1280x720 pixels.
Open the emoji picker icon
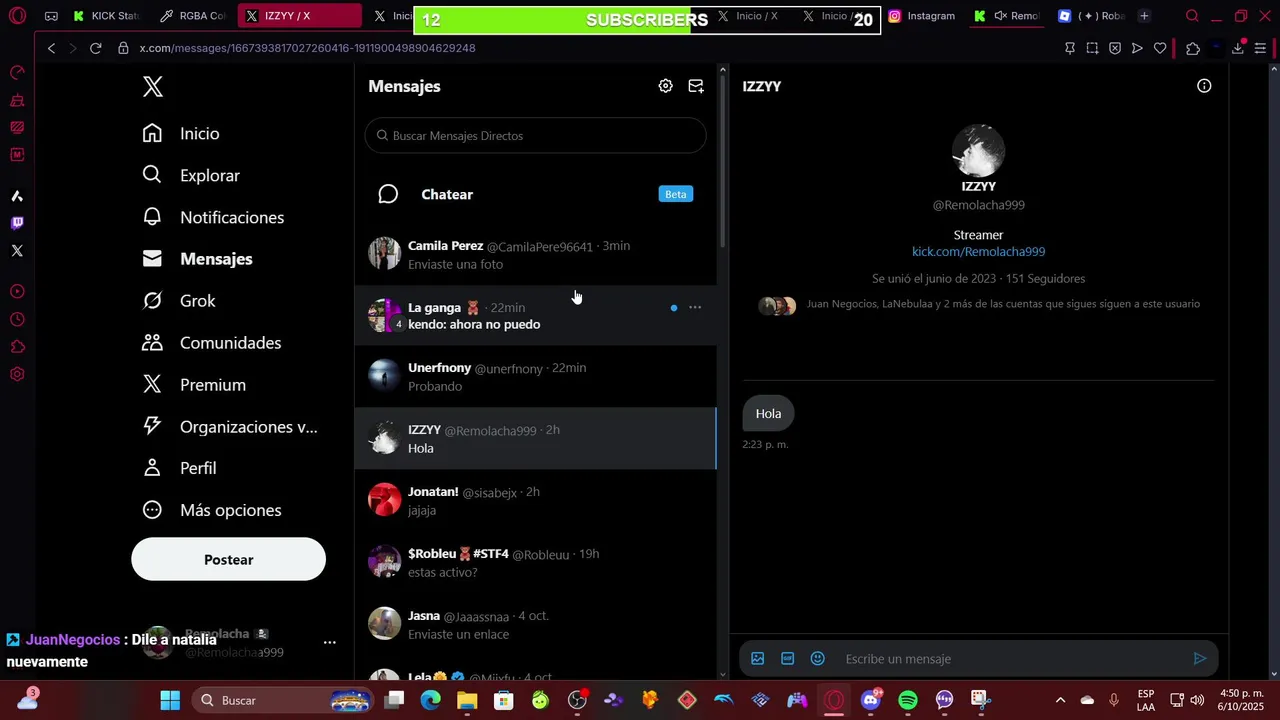[x=817, y=658]
